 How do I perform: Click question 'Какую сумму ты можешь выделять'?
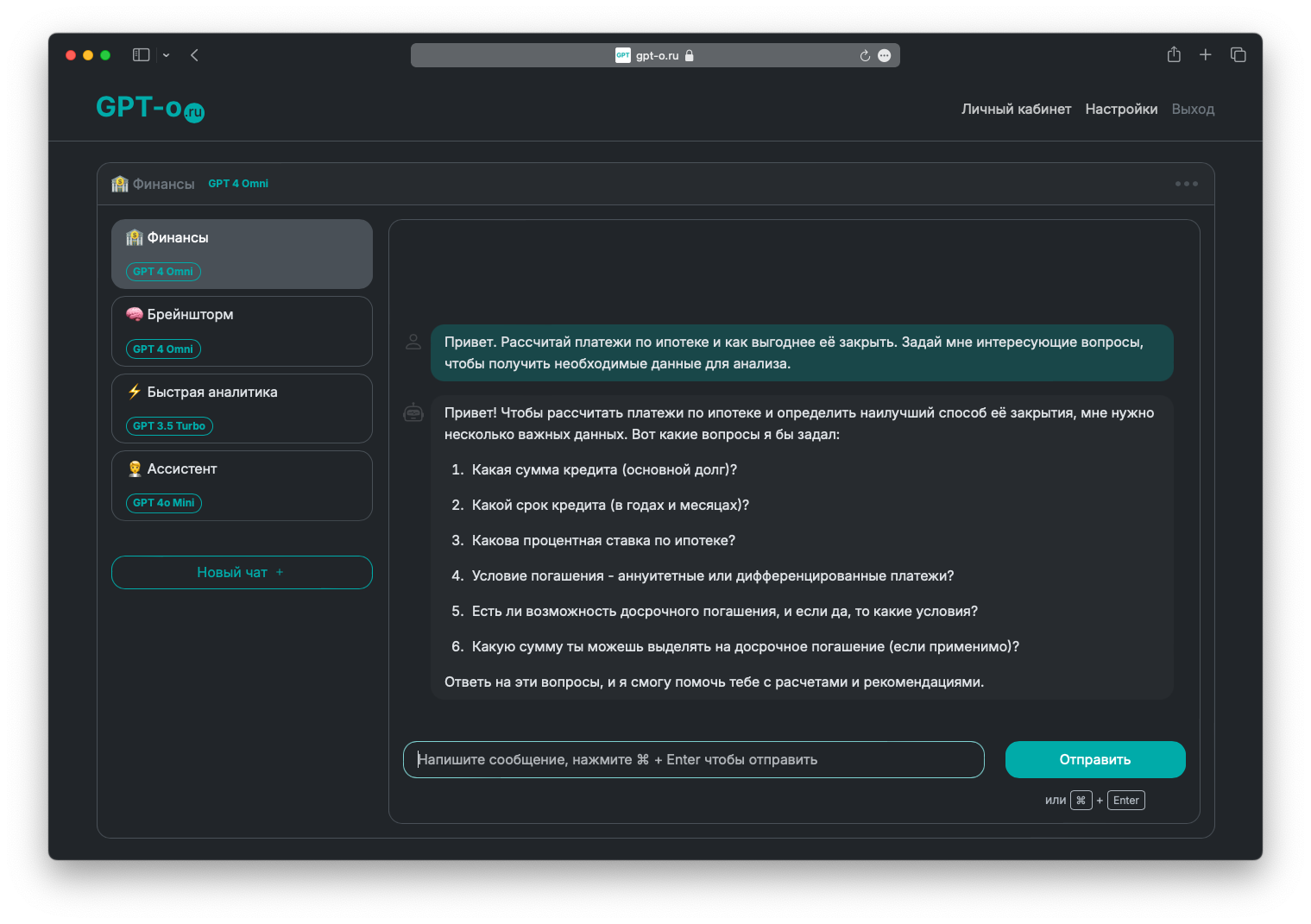746,647
